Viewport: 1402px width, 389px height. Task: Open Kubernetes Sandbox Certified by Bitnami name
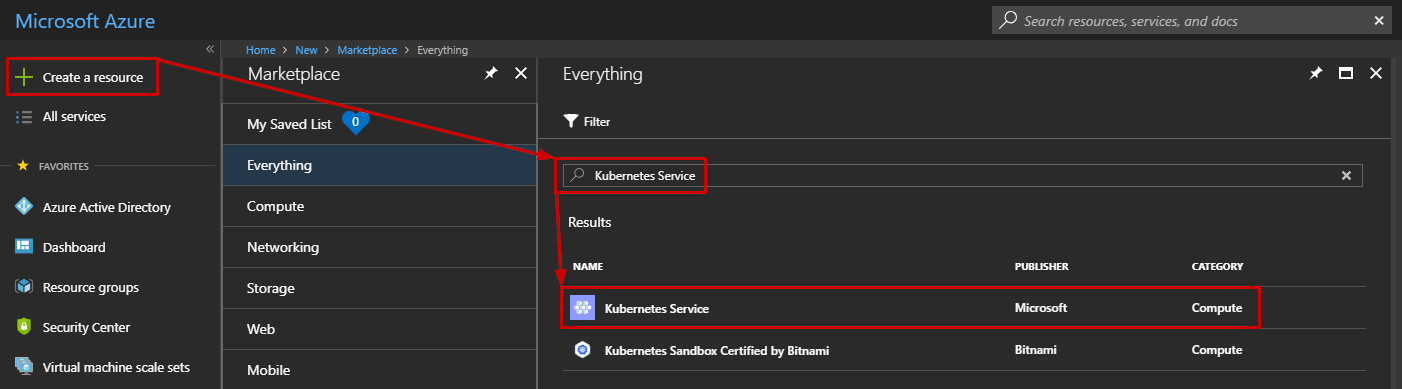[717, 350]
